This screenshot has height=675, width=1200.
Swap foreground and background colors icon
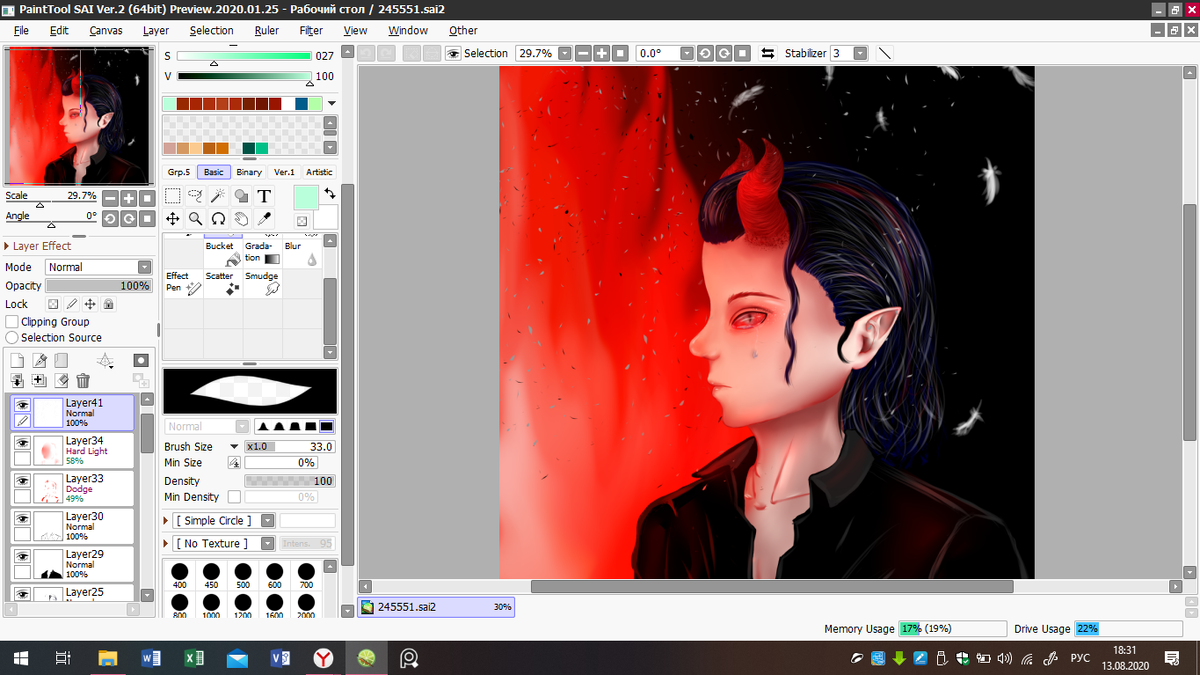click(329, 194)
